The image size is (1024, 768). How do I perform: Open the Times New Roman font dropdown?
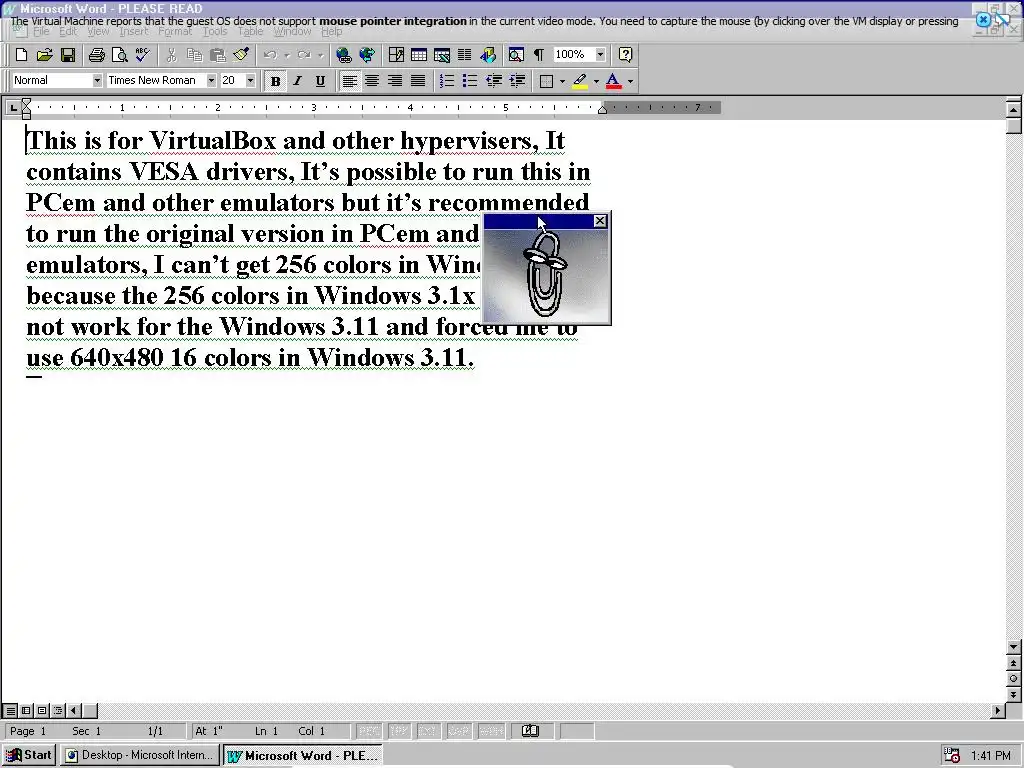click(211, 80)
